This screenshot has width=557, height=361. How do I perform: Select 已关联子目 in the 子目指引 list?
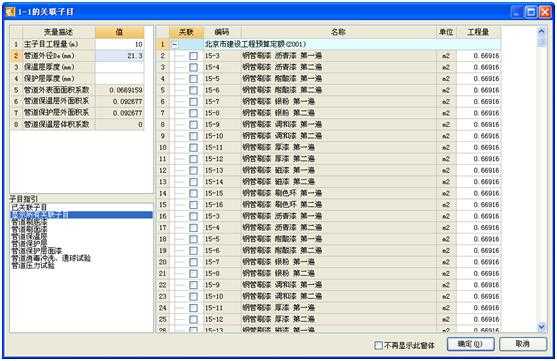(x=29, y=207)
